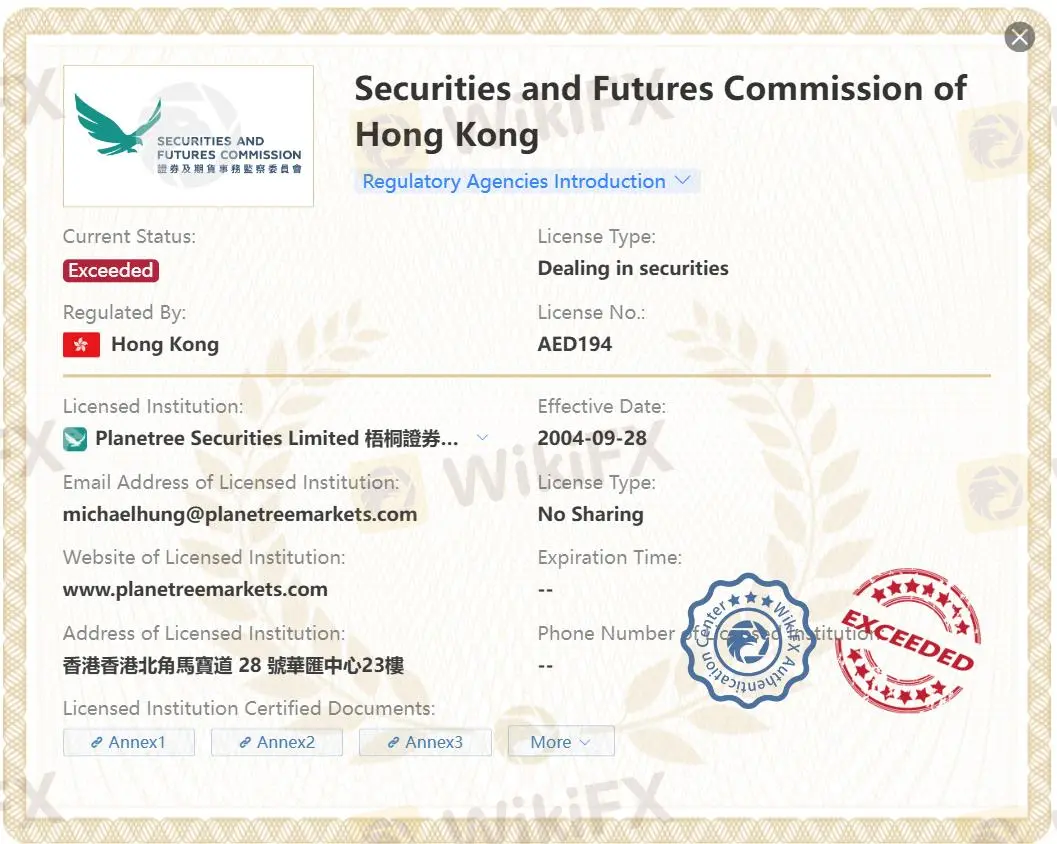Select the license number AED194
This screenshot has height=844, width=1057.
coord(575,344)
